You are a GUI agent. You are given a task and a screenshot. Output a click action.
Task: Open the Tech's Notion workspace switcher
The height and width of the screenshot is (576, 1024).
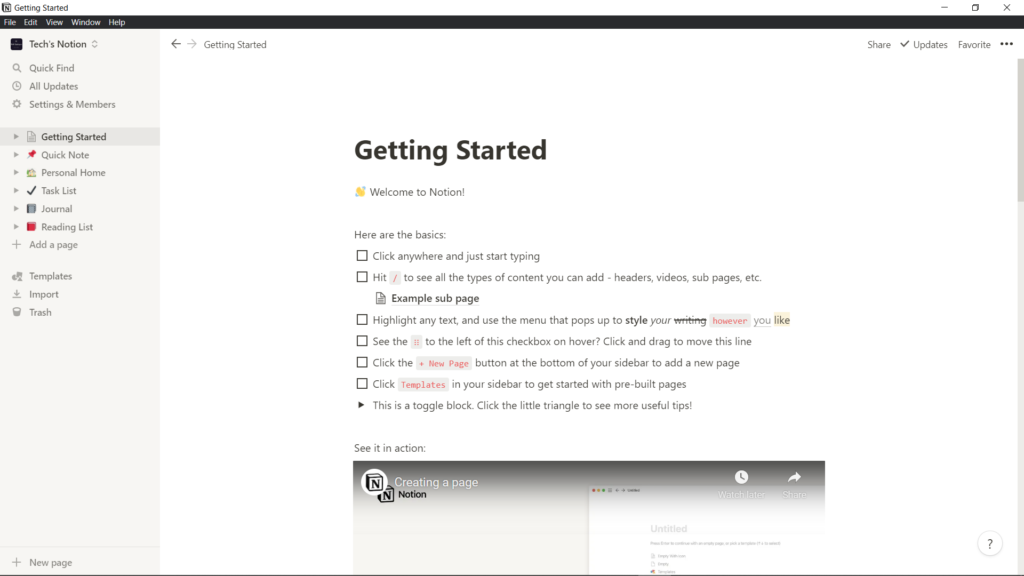(55, 44)
